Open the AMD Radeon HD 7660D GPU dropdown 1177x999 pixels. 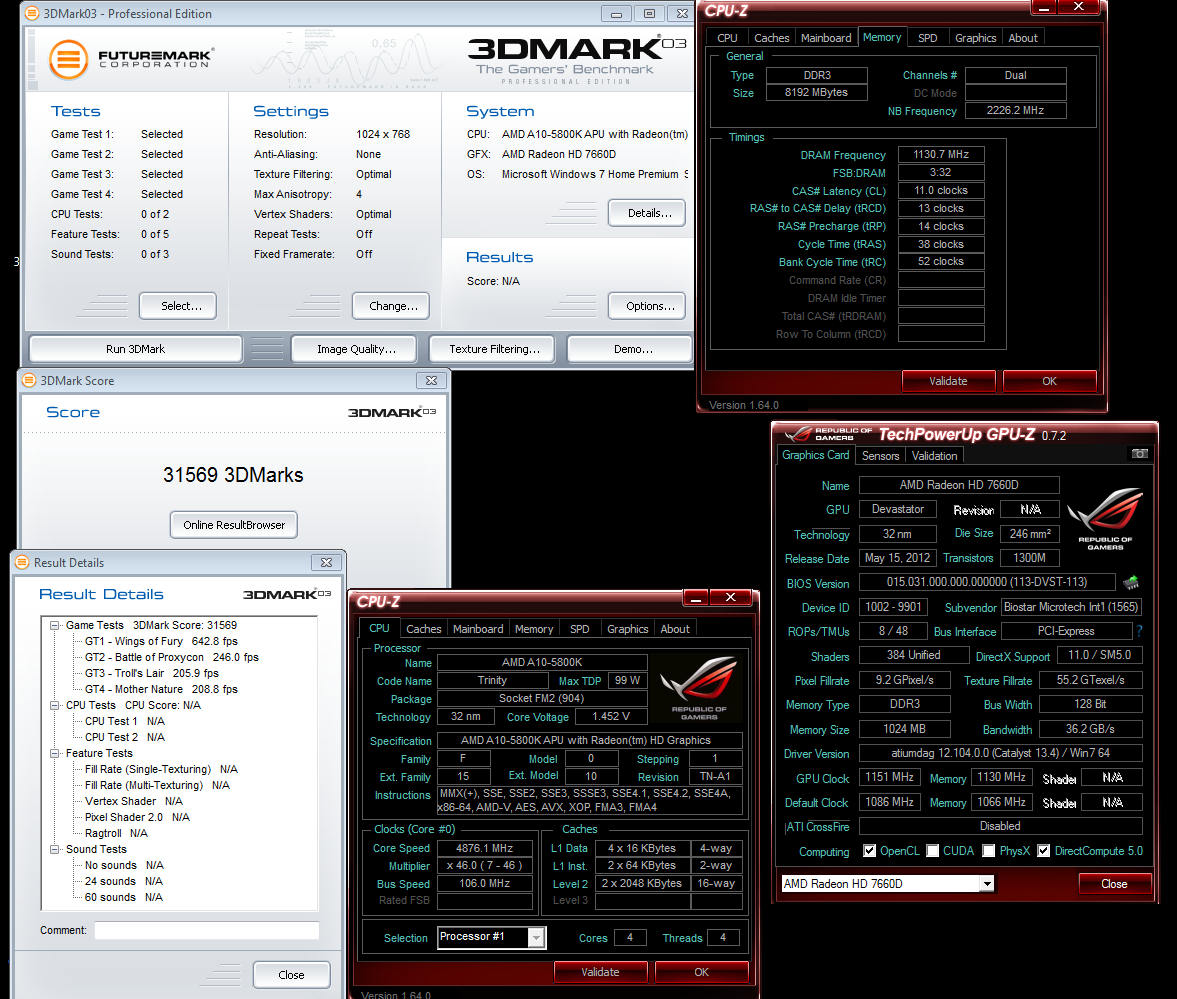pos(986,883)
